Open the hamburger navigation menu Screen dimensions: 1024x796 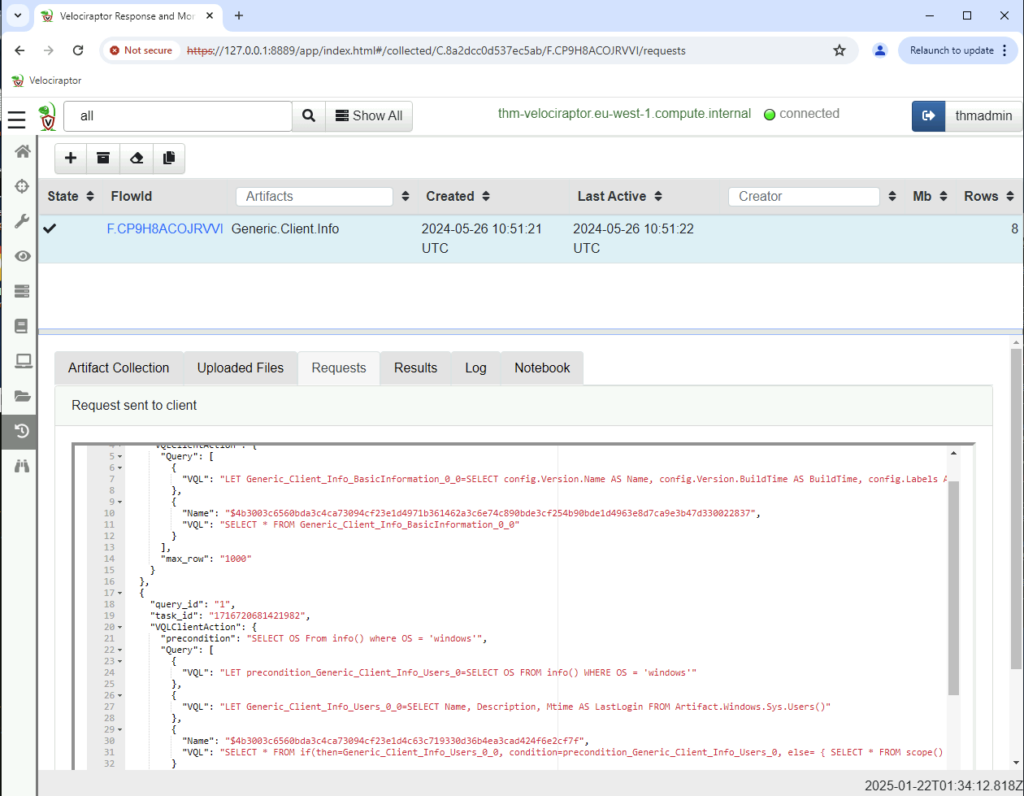tap(17, 119)
